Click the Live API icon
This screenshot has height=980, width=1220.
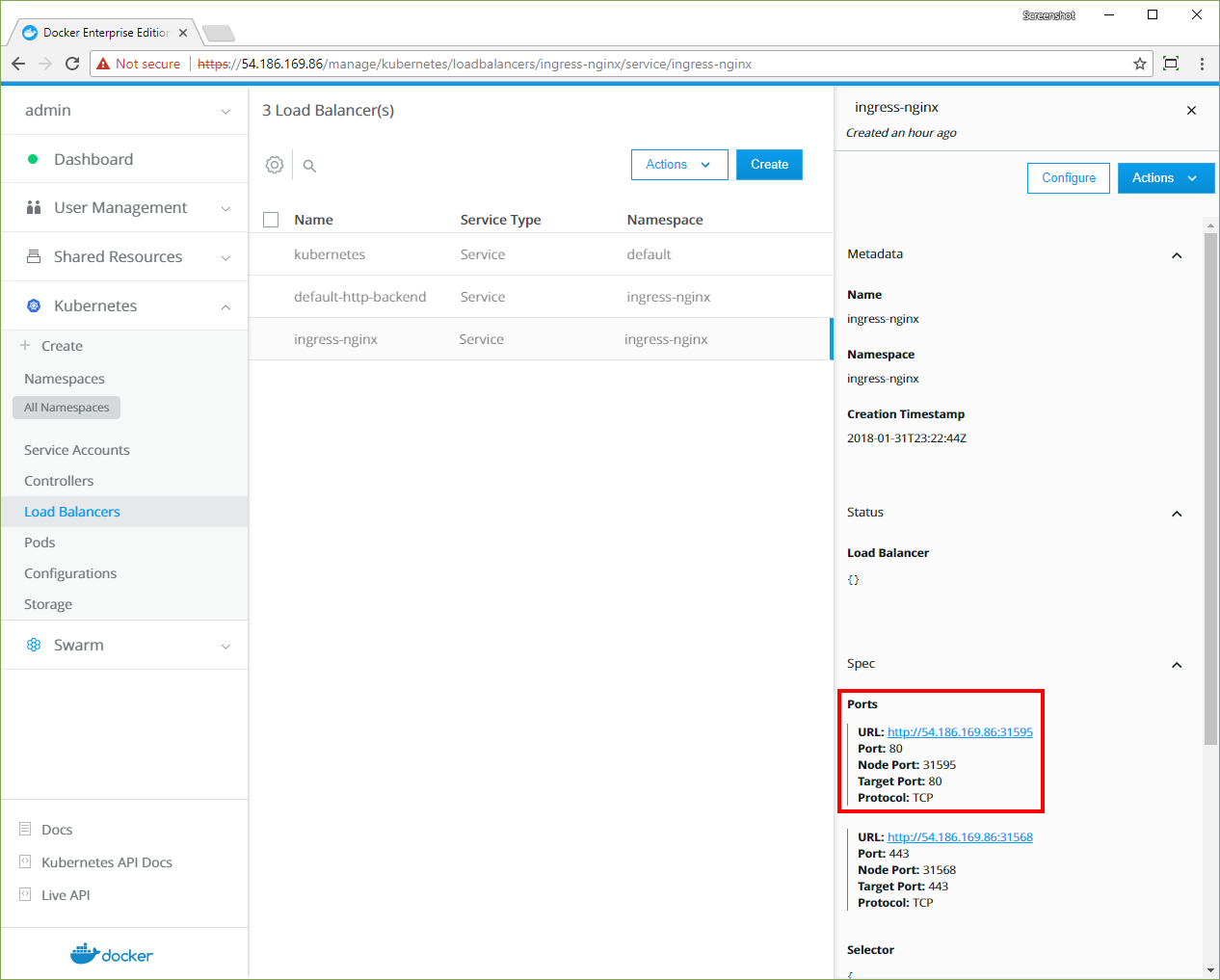tap(25, 894)
